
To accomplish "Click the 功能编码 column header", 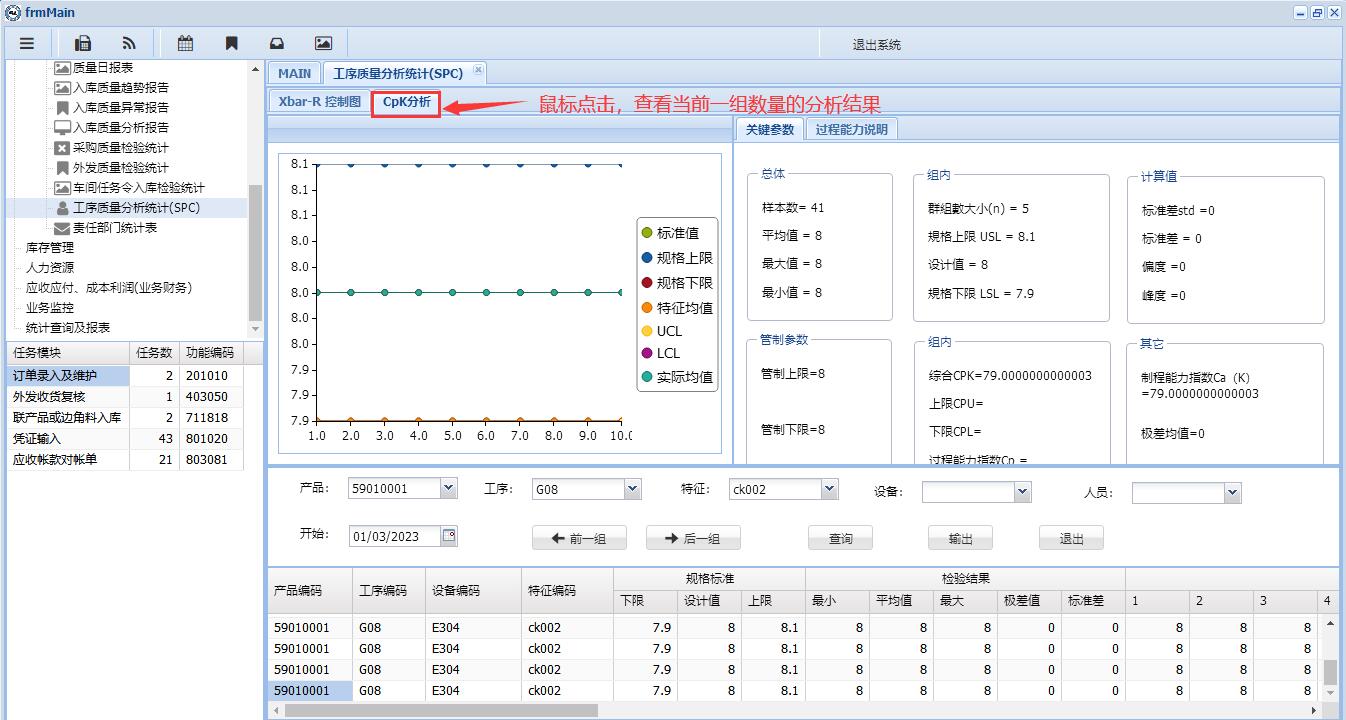I will click(x=211, y=353).
